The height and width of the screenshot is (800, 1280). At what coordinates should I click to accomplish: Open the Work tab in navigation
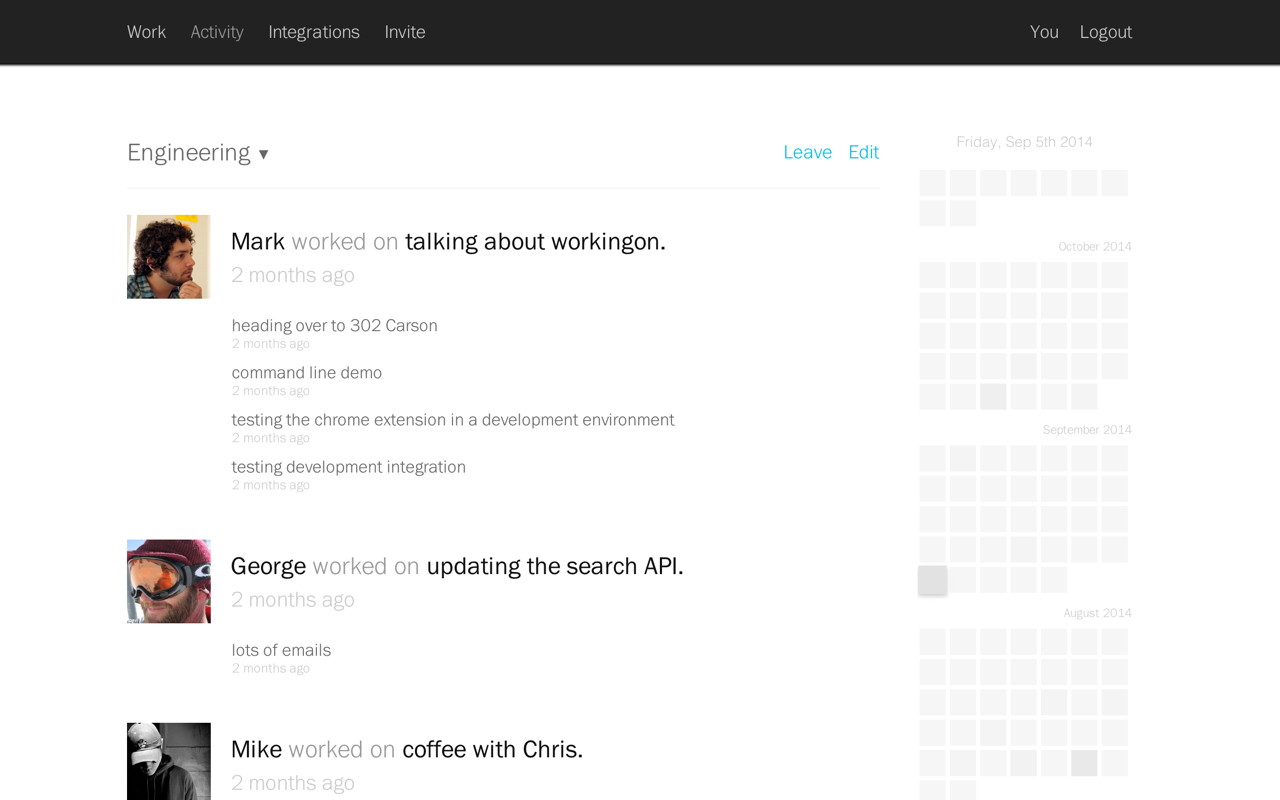pos(146,32)
